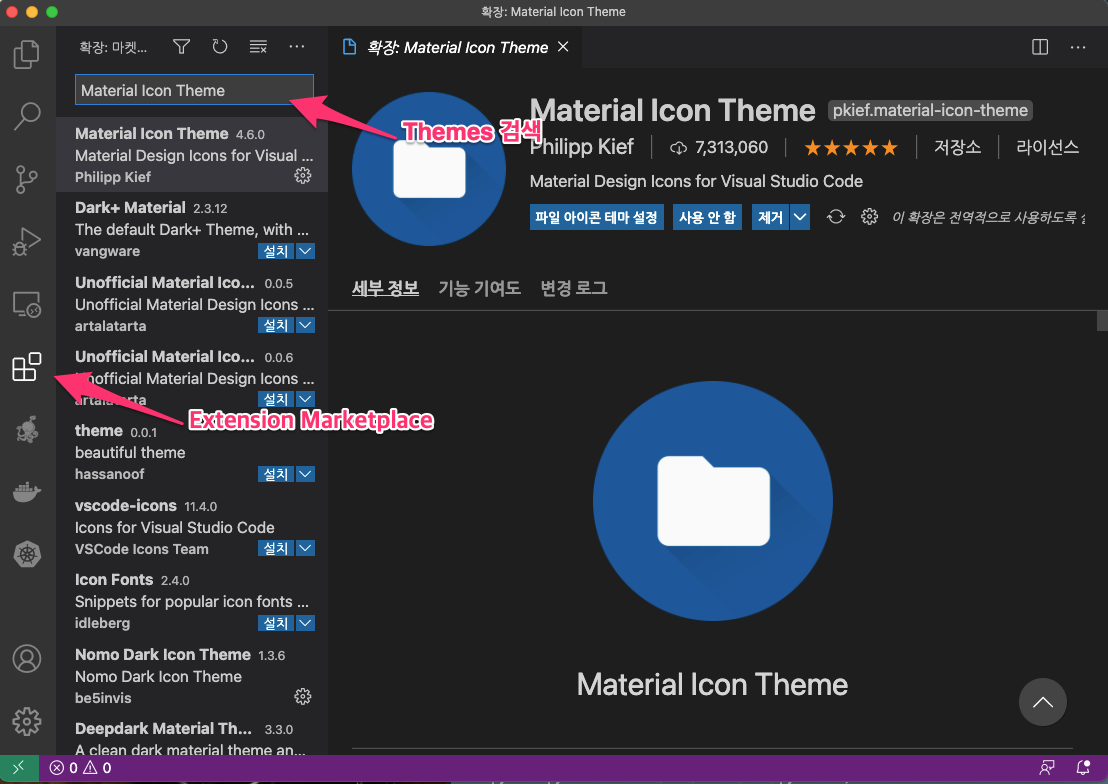Select the 확장: Material Icon Theme editor tab

456,47
